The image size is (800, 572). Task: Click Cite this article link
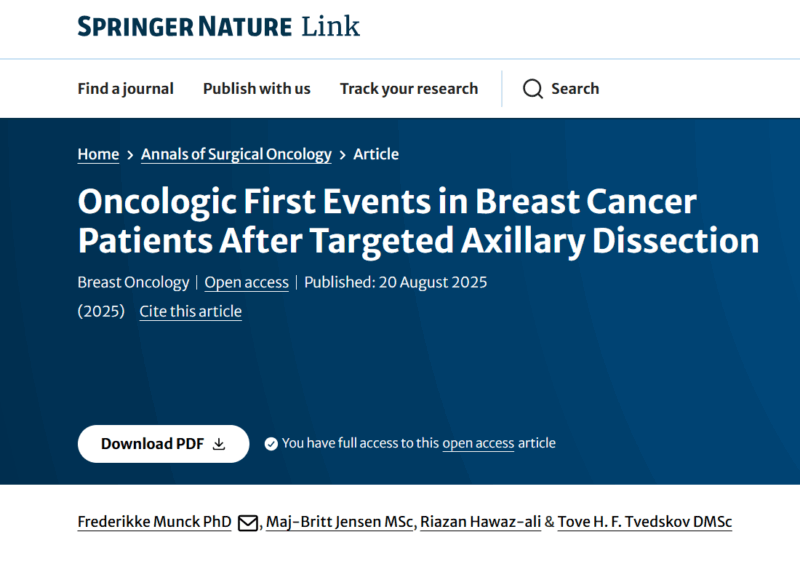pyautogui.click(x=190, y=311)
